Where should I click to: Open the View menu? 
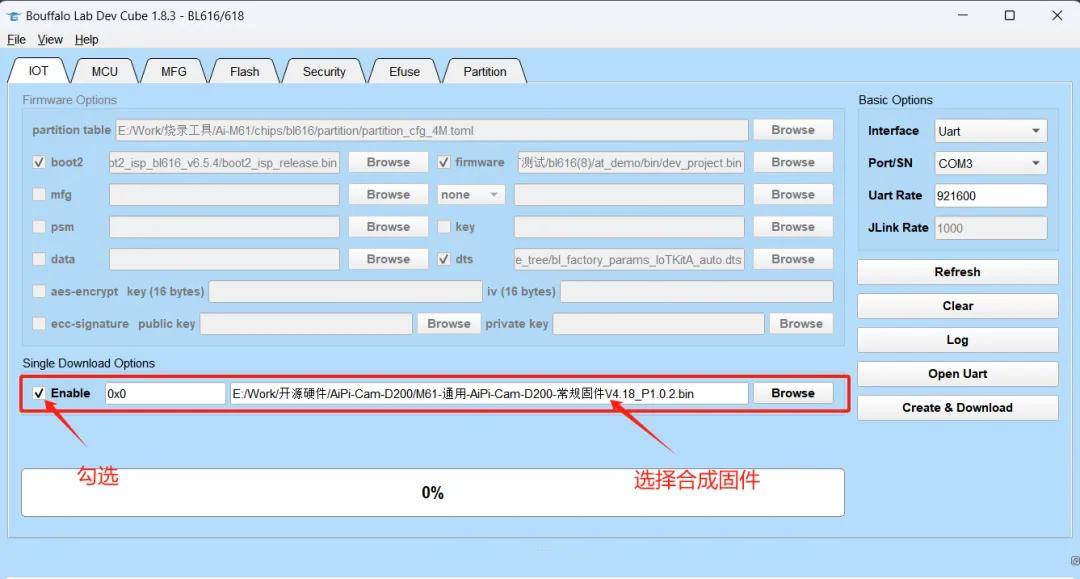point(50,40)
